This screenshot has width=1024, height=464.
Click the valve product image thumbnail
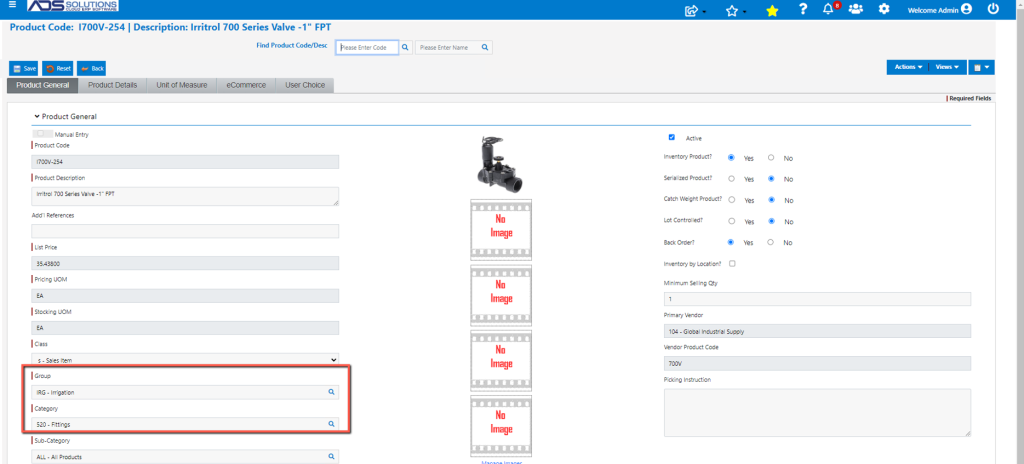[x=501, y=163]
